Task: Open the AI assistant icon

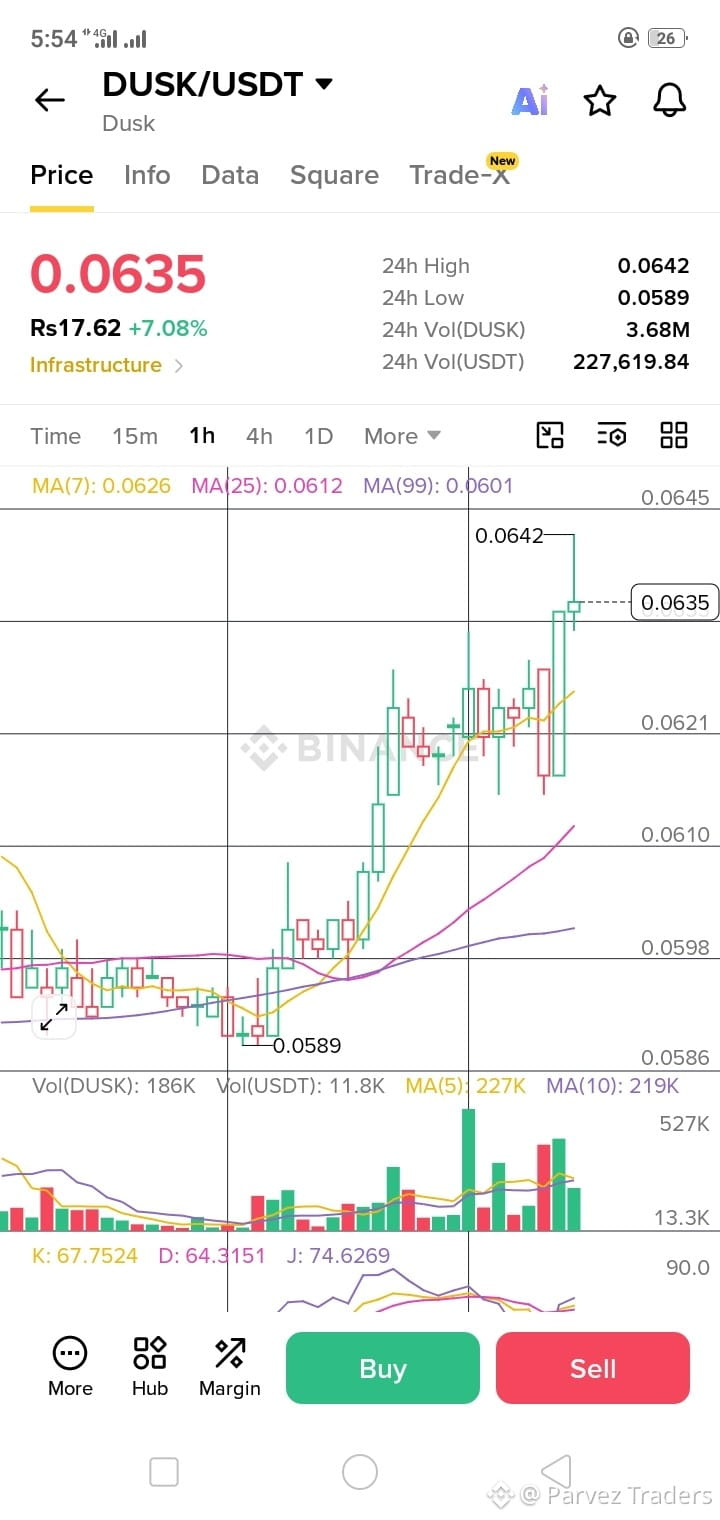Action: coord(530,100)
